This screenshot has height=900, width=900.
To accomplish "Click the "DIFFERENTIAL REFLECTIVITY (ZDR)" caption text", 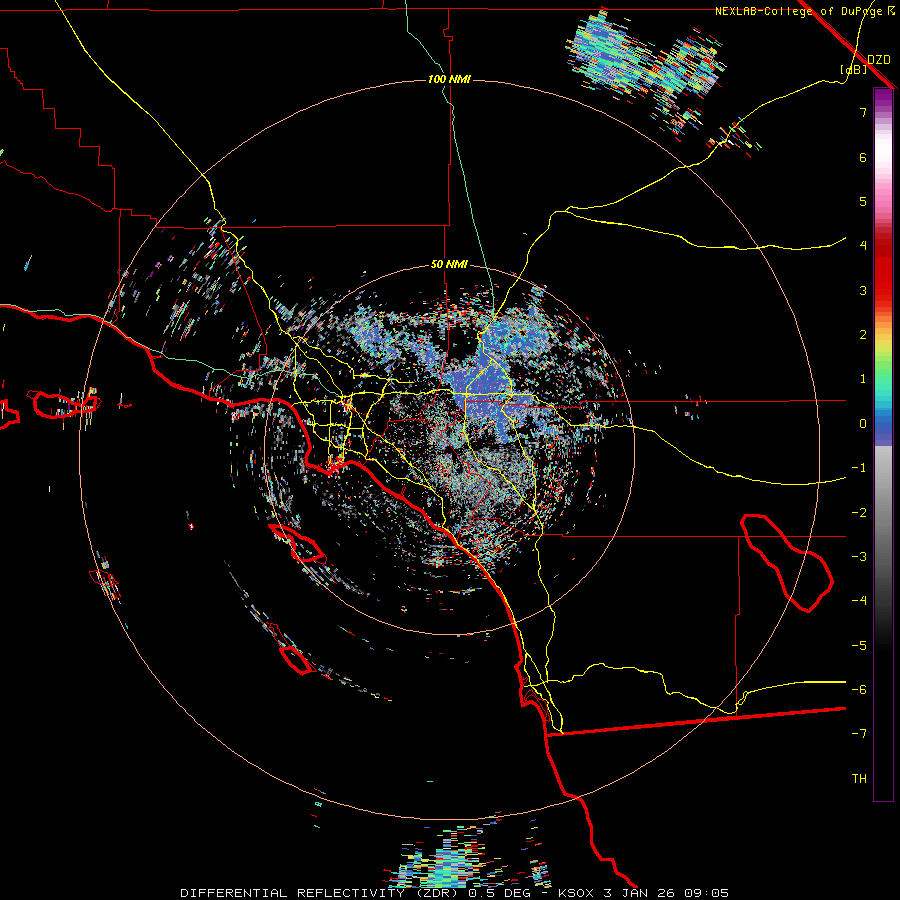I will pos(321,893).
